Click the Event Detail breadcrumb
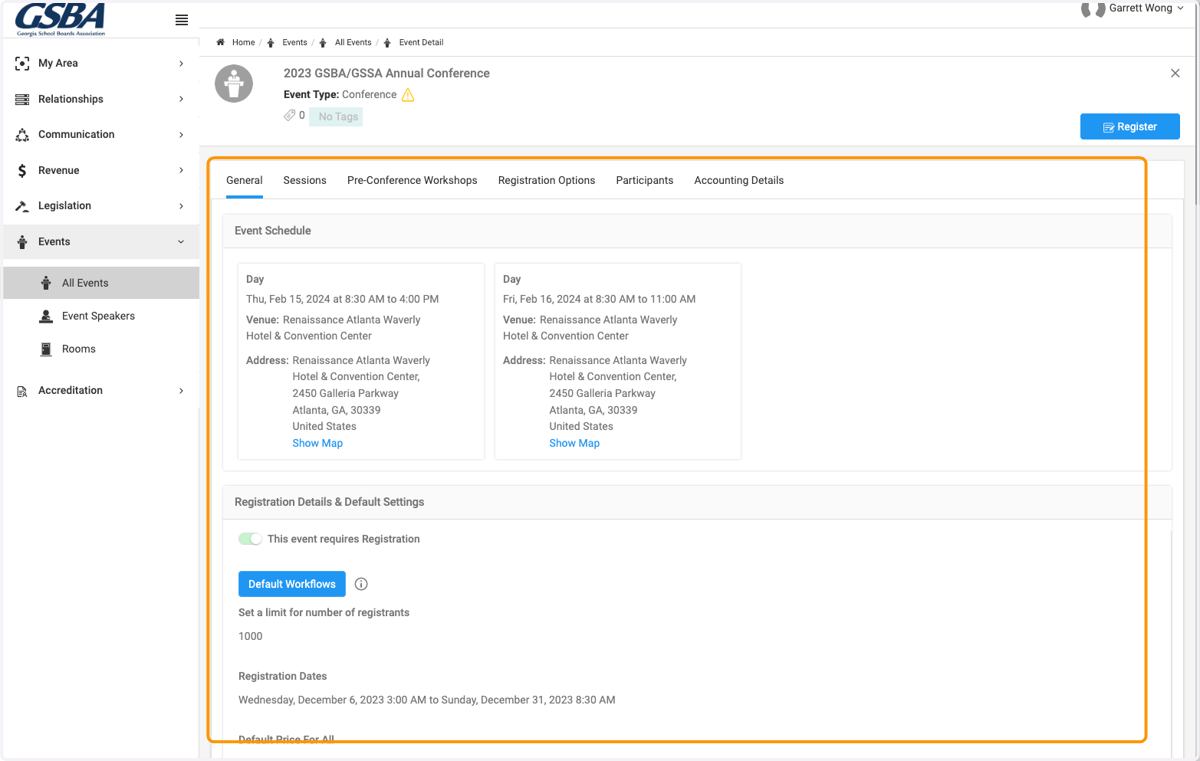Viewport: 1200px width, 761px height. tap(421, 42)
